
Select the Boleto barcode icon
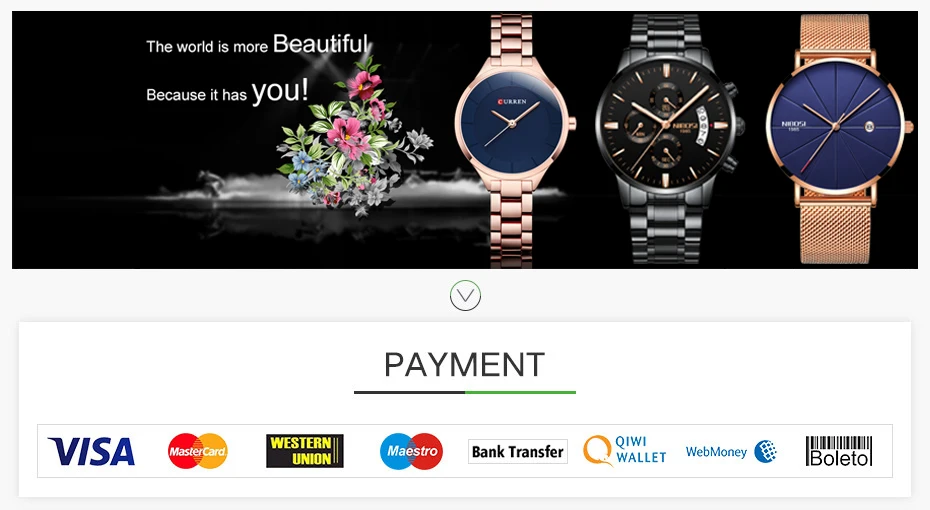coord(839,451)
